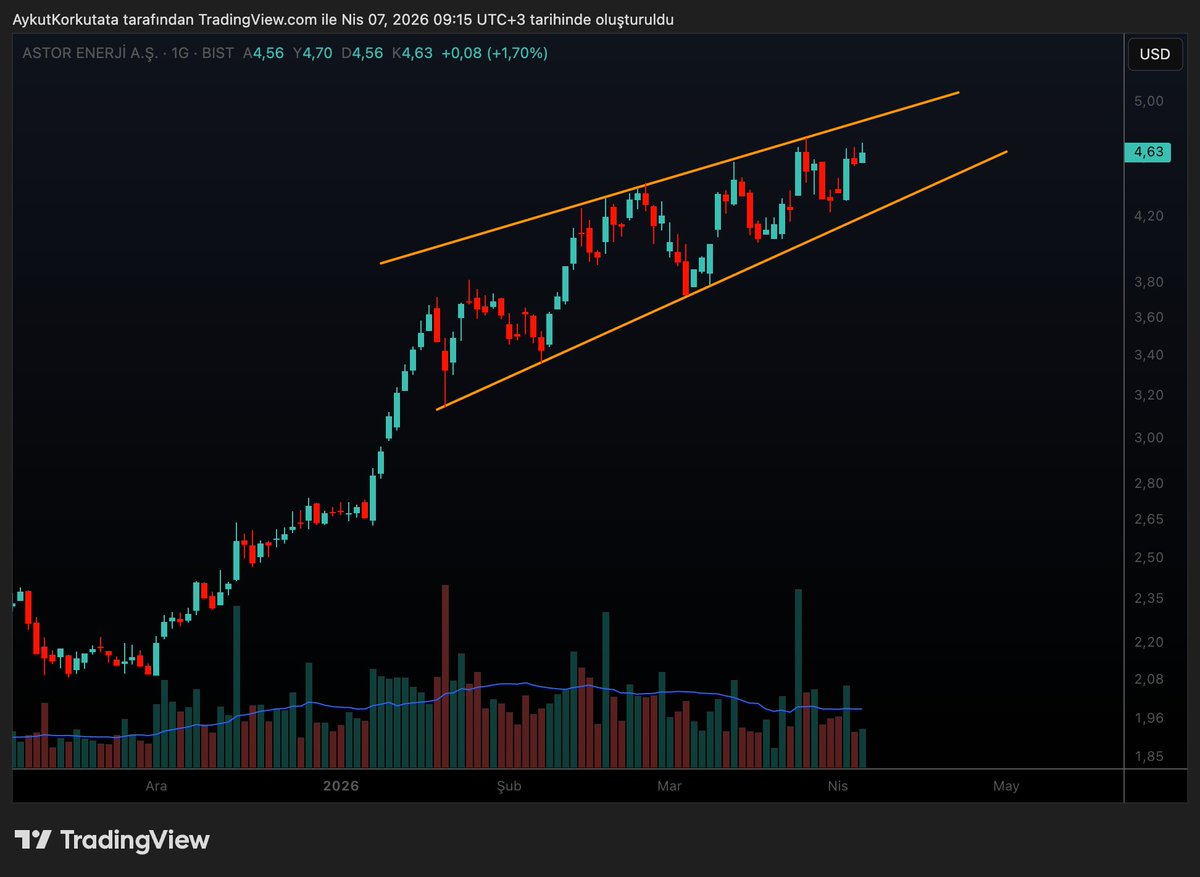Click the high value Y4,70

pos(312,53)
